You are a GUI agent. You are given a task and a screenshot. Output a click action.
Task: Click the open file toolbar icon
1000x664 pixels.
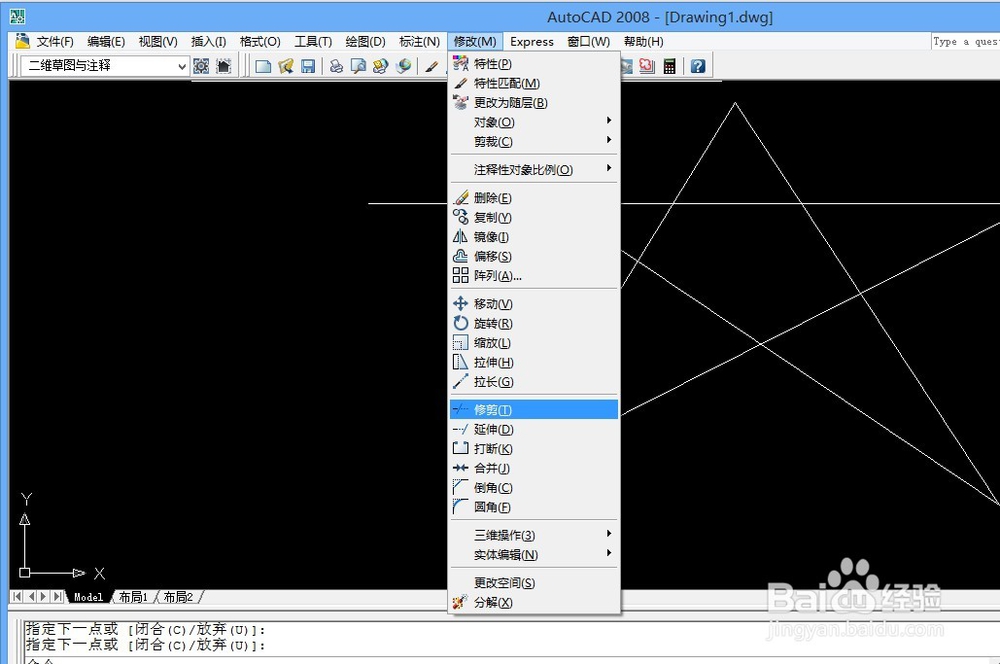pos(285,66)
